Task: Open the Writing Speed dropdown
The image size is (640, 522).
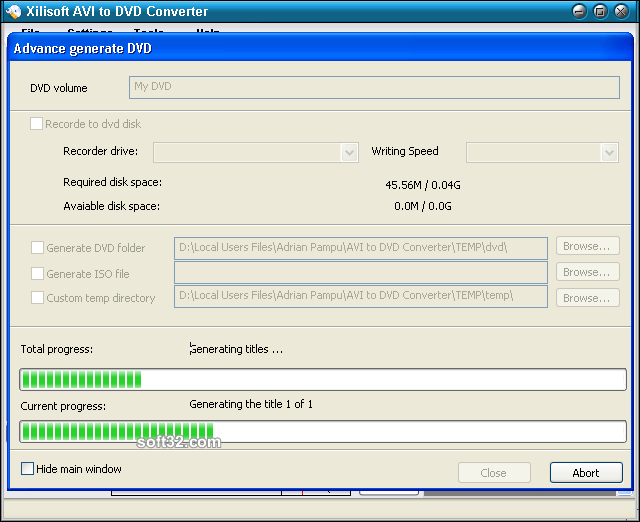Action: 609,153
